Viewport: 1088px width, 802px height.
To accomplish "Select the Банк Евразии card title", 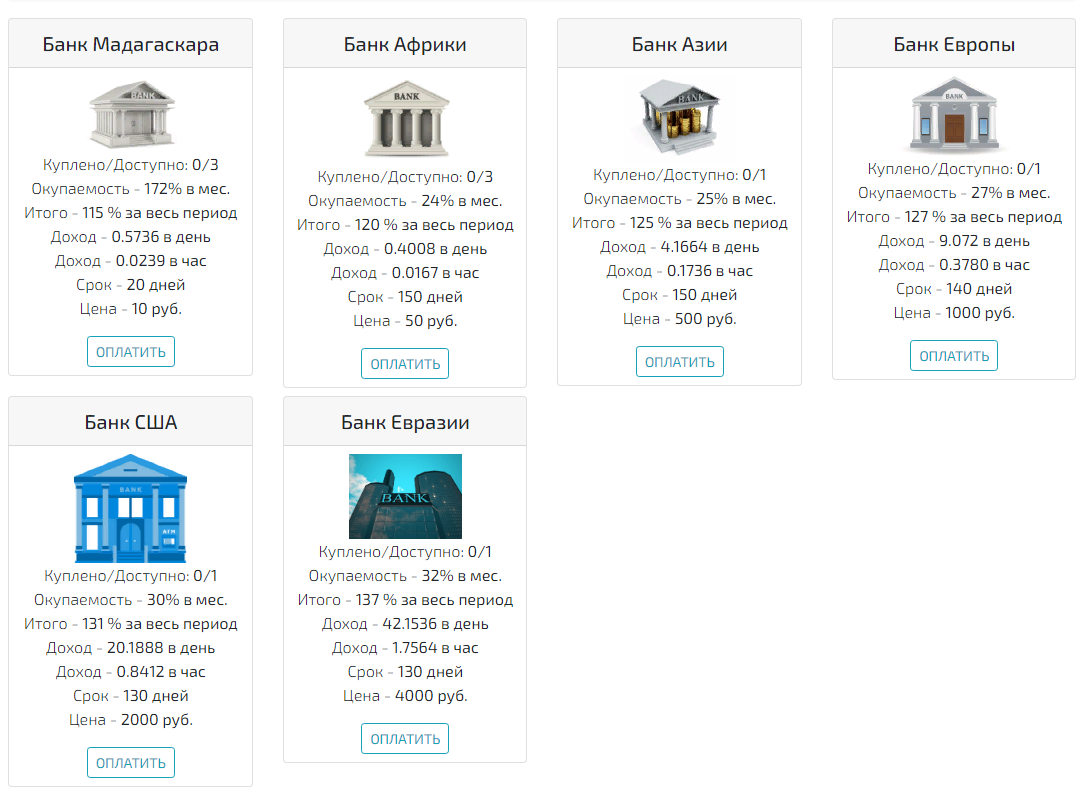I will tap(405, 423).
